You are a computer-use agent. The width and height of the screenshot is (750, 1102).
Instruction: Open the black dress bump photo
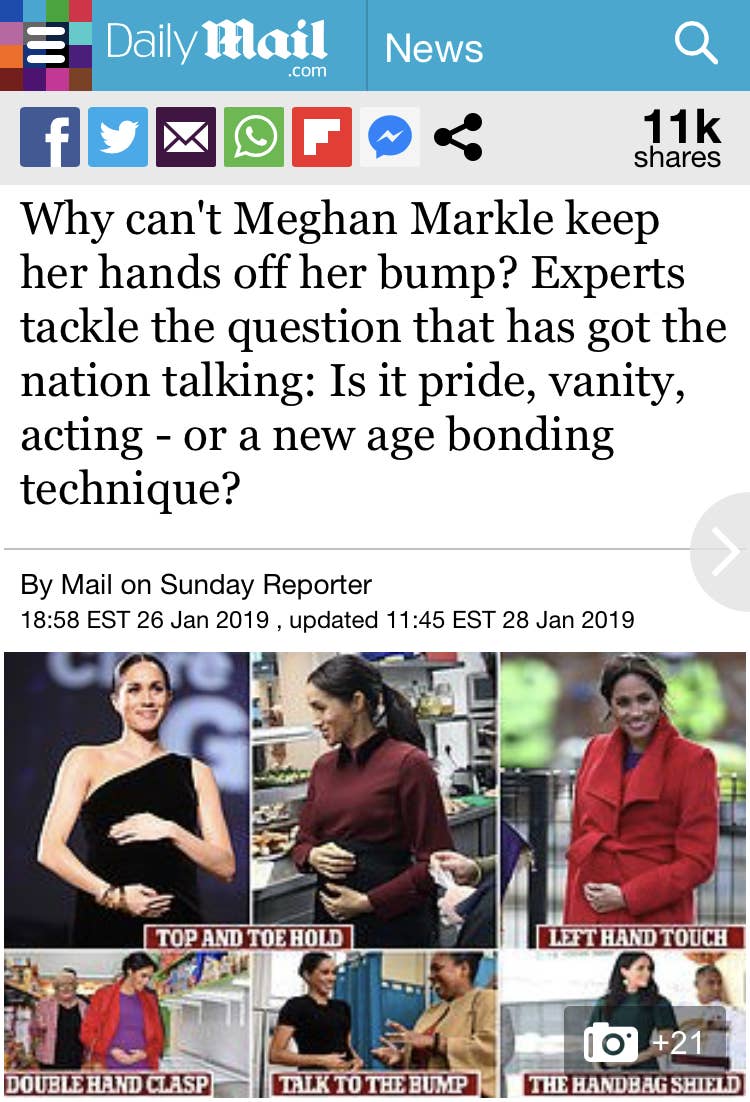pos(126,799)
